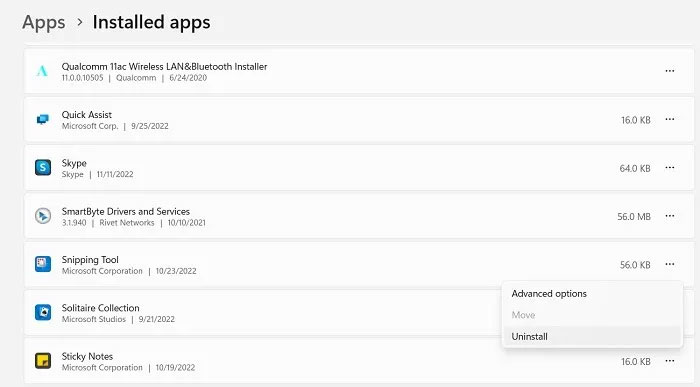Open more options for Snipping Tool
700x387 pixels.
coord(670,264)
